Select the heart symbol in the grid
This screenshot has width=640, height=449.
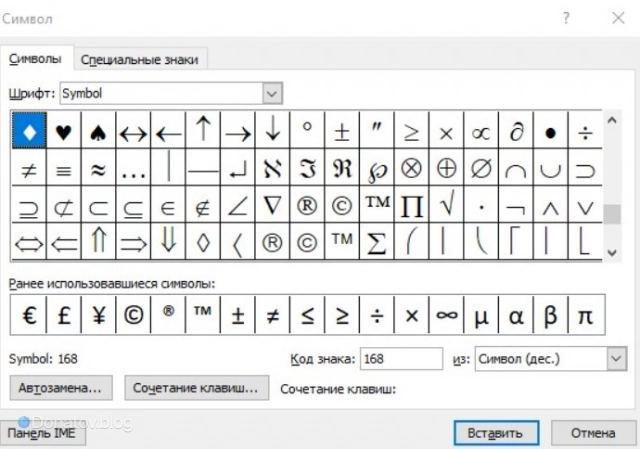click(x=63, y=131)
